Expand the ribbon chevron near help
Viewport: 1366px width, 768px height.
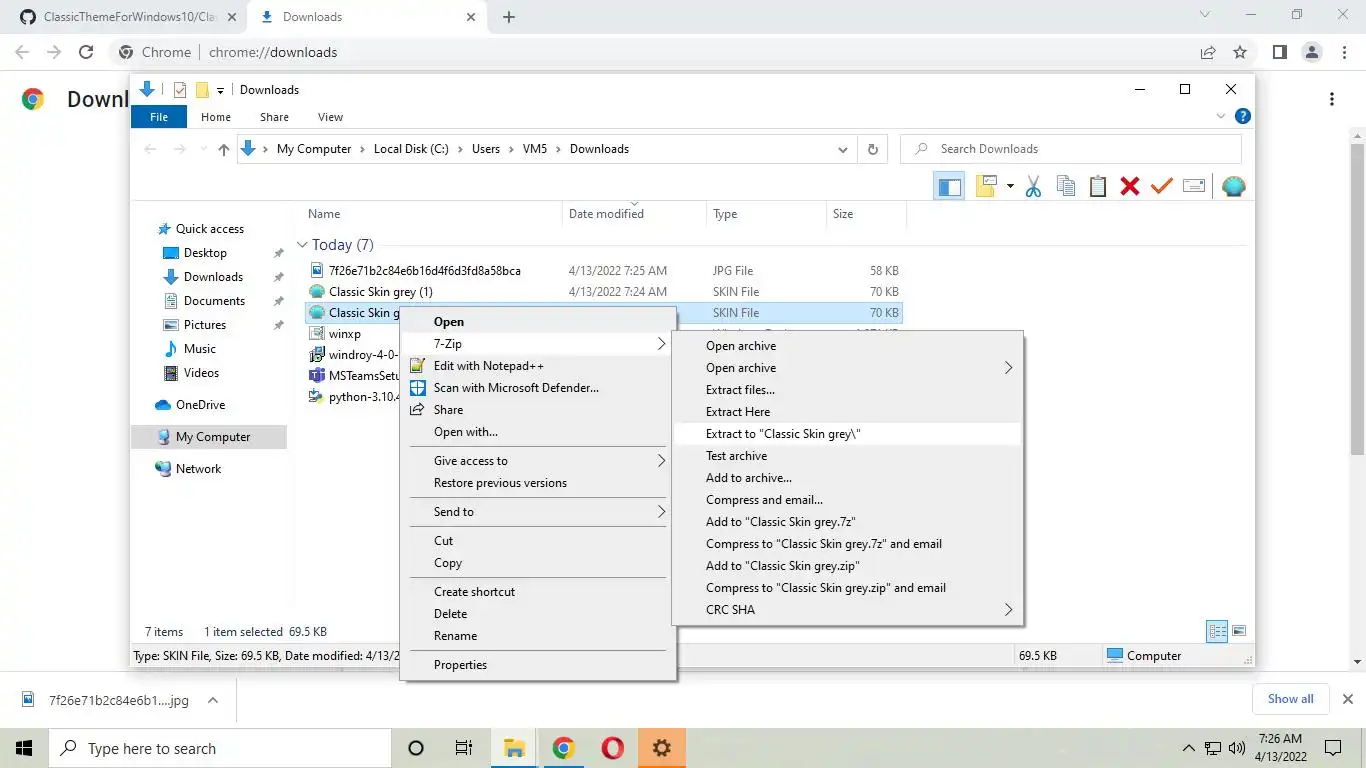tap(1220, 117)
